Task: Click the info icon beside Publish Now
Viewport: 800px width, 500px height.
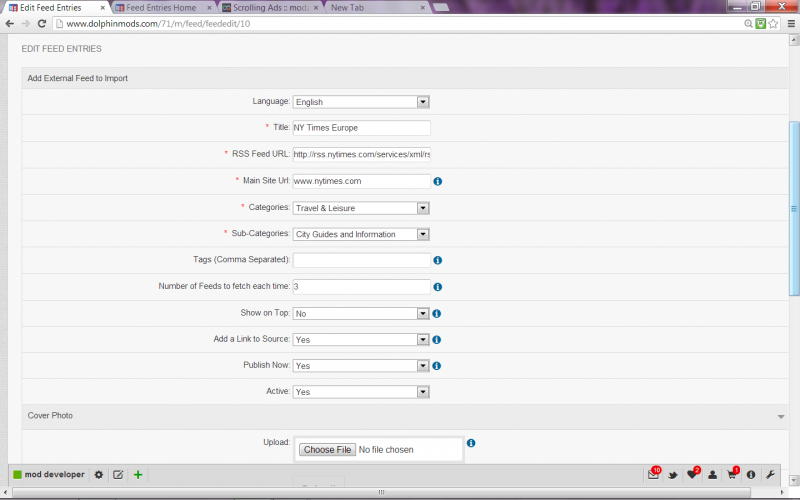Action: [x=437, y=366]
